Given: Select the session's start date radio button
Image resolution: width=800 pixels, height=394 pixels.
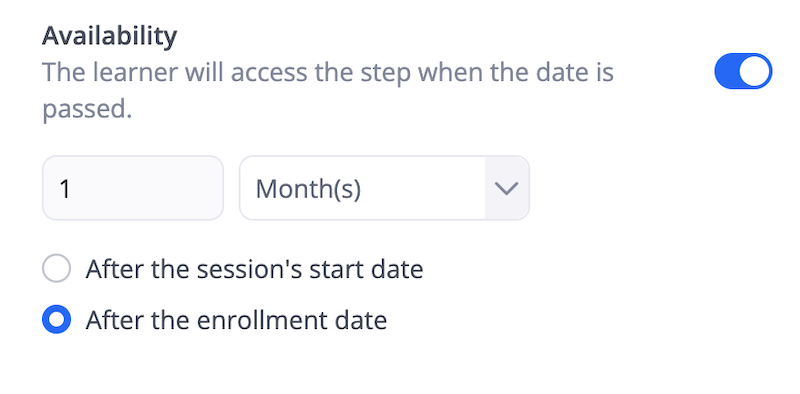Looking at the screenshot, I should (x=56, y=268).
